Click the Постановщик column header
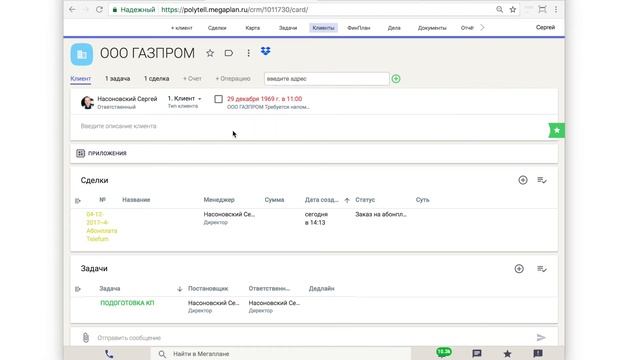 (208, 289)
